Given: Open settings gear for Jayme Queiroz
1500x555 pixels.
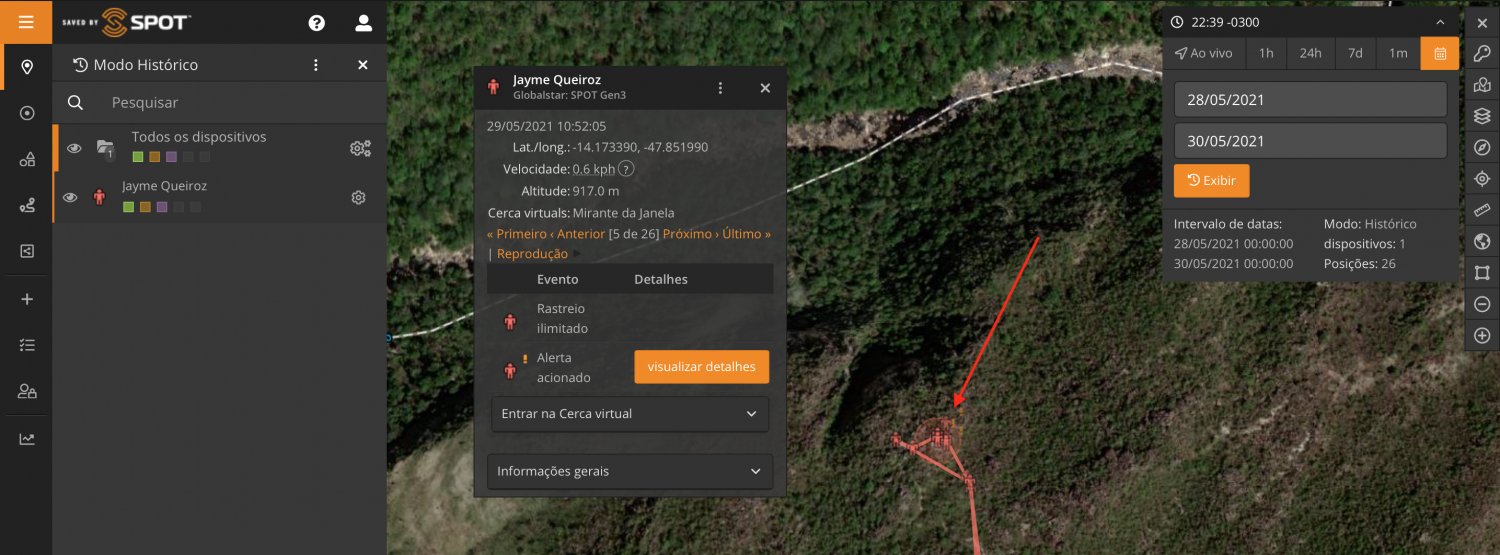Looking at the screenshot, I should [358, 198].
